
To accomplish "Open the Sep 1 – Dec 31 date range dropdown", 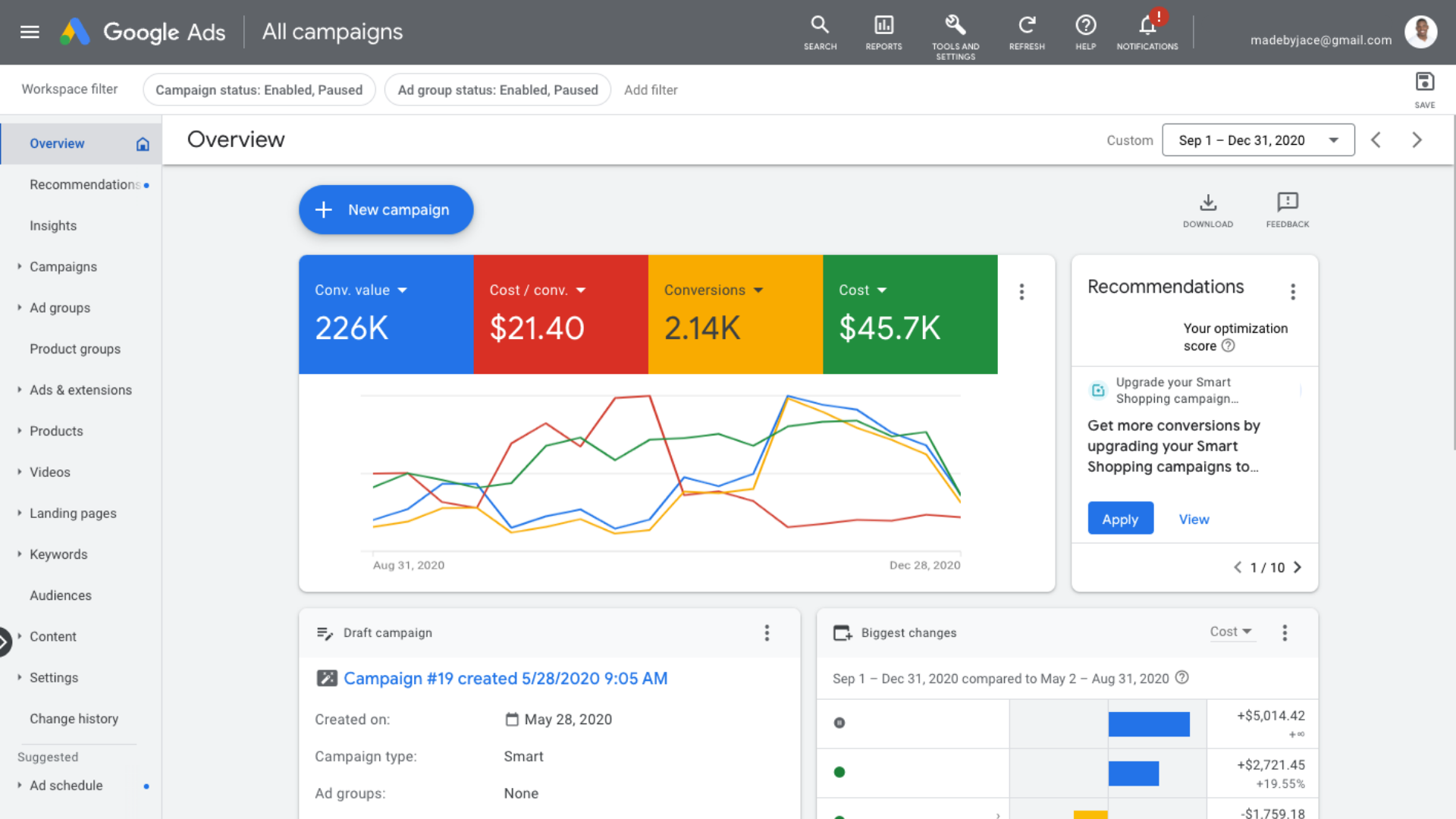I will coord(1258,140).
